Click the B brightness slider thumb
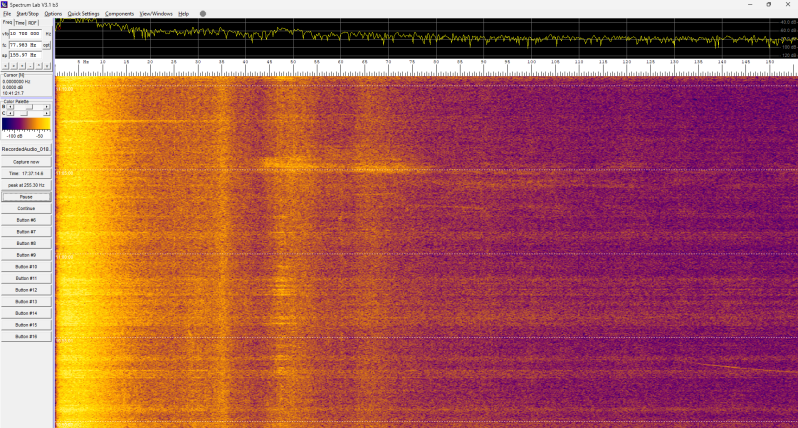 tap(30, 107)
